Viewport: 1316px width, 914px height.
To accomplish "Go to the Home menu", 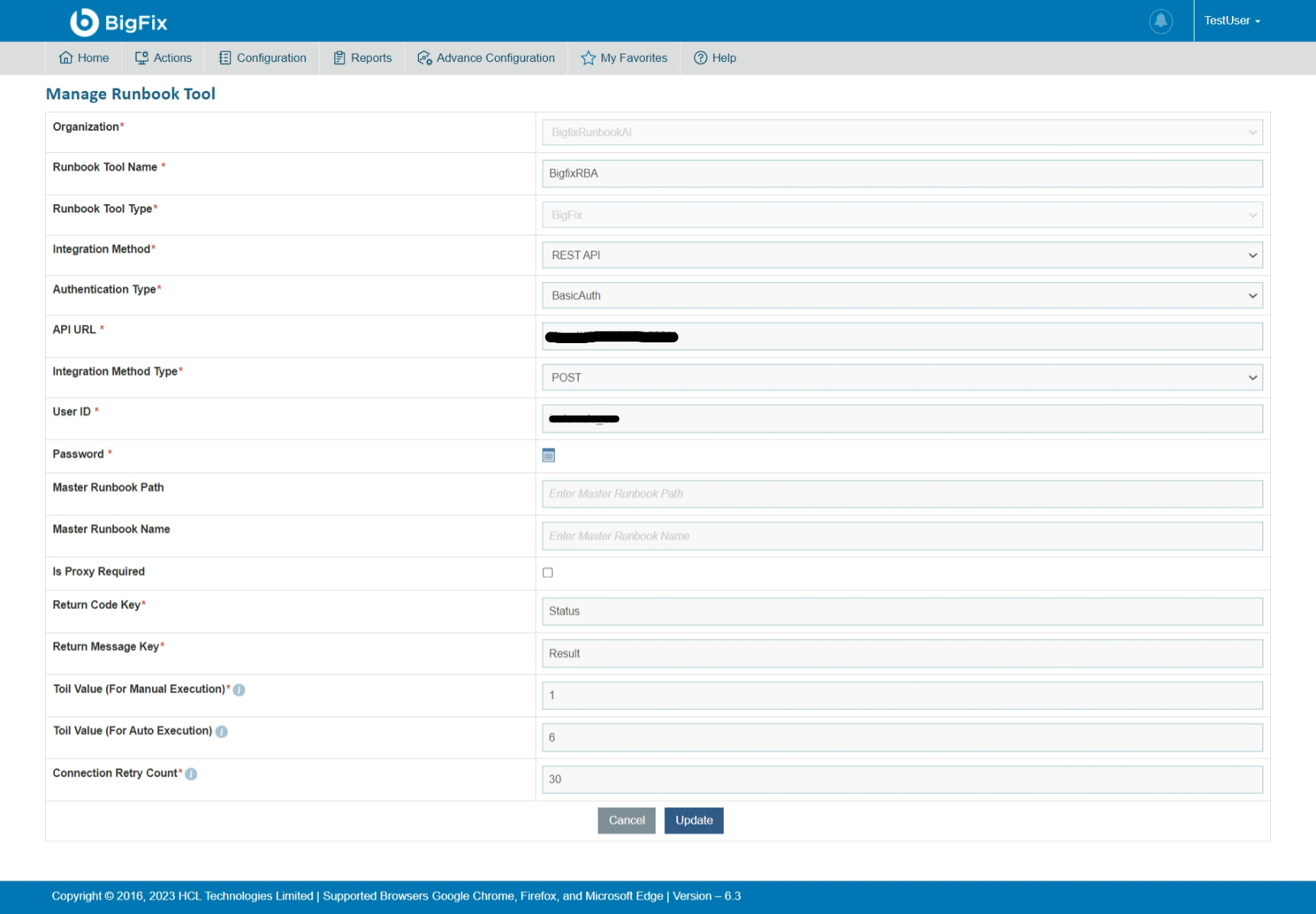I will click(84, 58).
